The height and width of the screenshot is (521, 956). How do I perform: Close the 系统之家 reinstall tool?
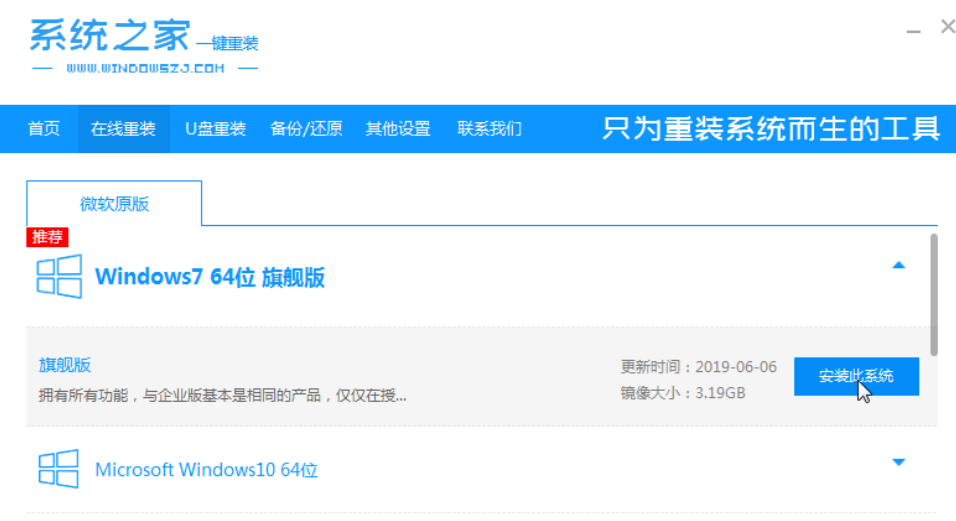pyautogui.click(x=947, y=28)
